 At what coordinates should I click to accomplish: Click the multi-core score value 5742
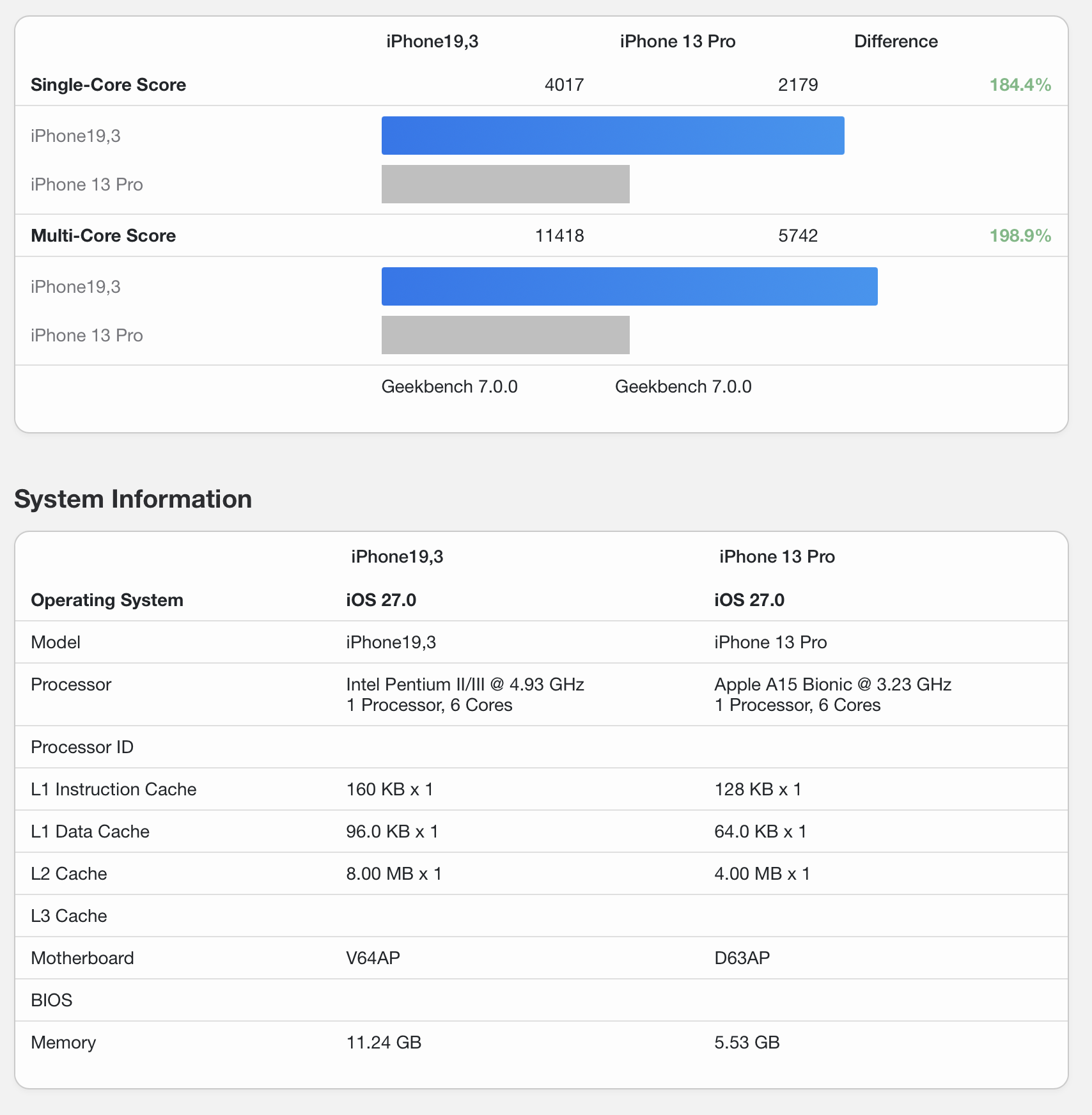coord(798,236)
